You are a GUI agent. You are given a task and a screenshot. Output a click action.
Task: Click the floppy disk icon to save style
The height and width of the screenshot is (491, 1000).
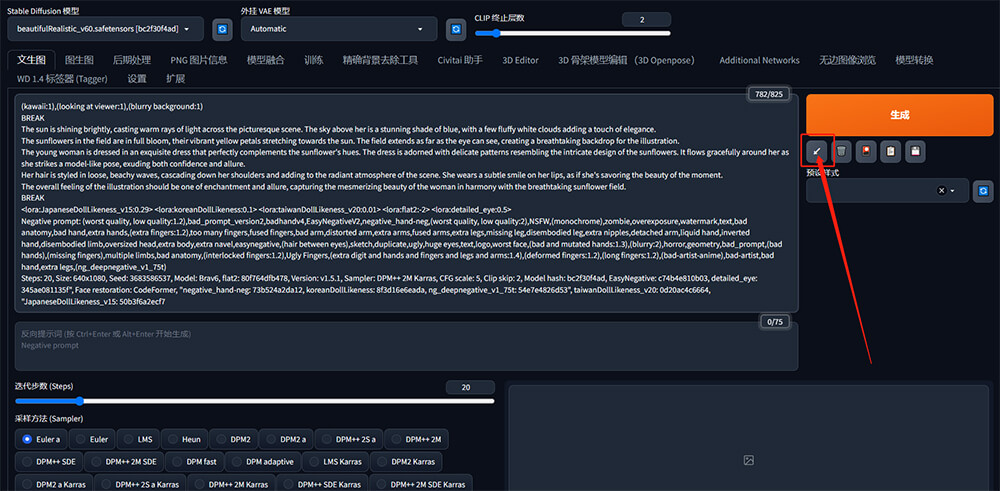pos(915,151)
